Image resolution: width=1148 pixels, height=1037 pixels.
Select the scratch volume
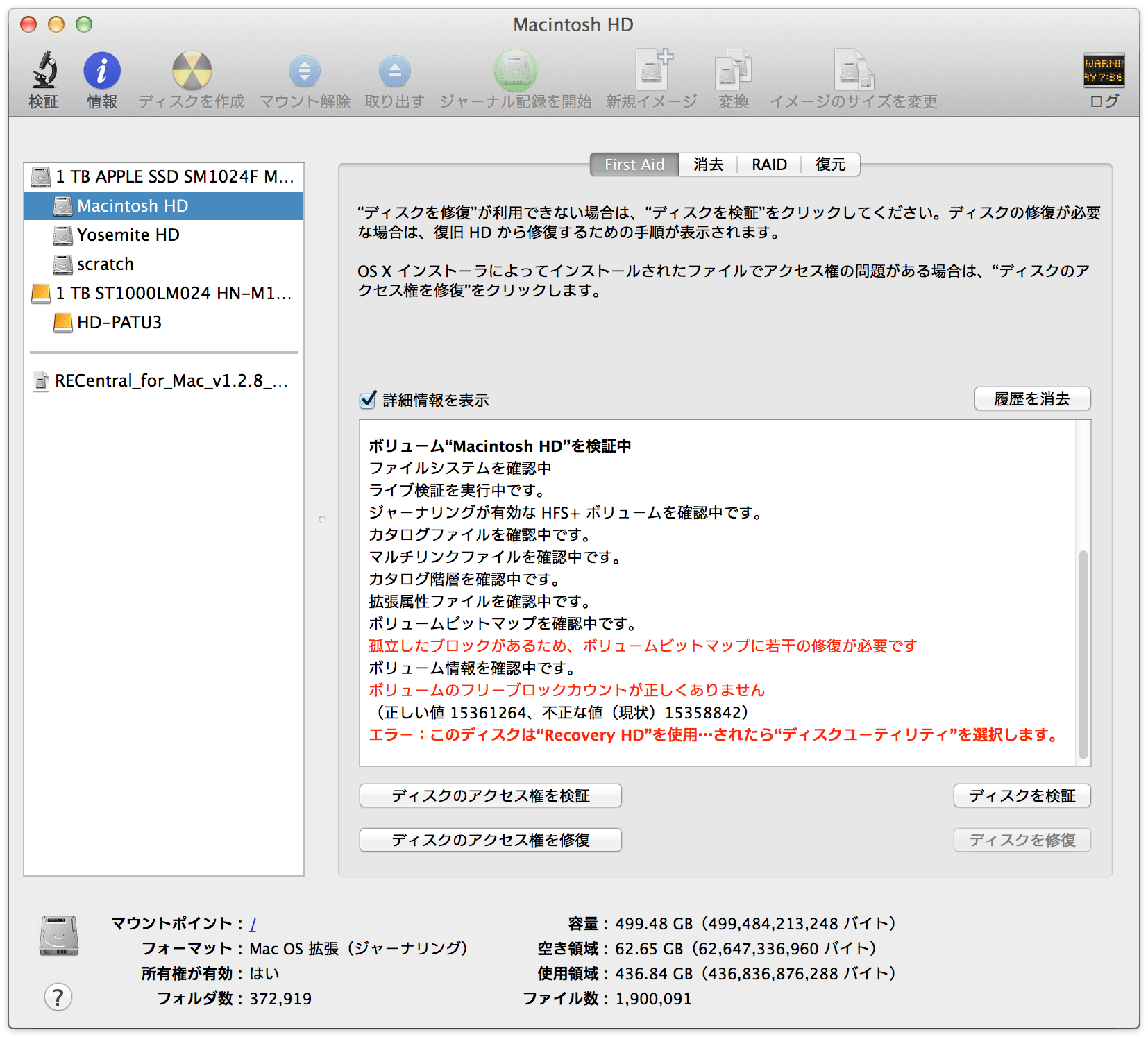(x=164, y=264)
